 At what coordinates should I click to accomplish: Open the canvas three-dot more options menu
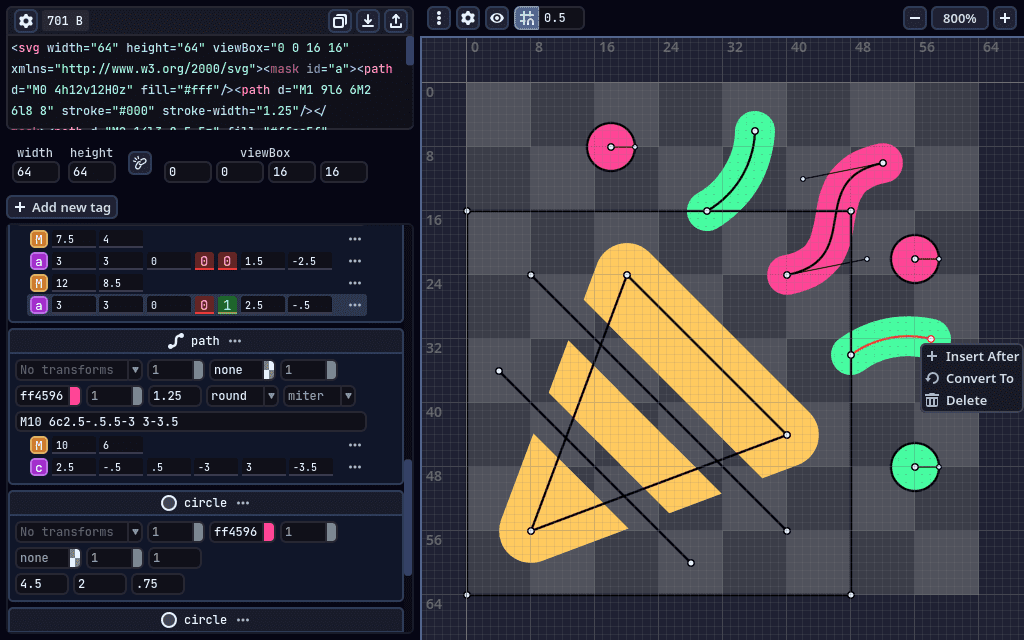(439, 18)
